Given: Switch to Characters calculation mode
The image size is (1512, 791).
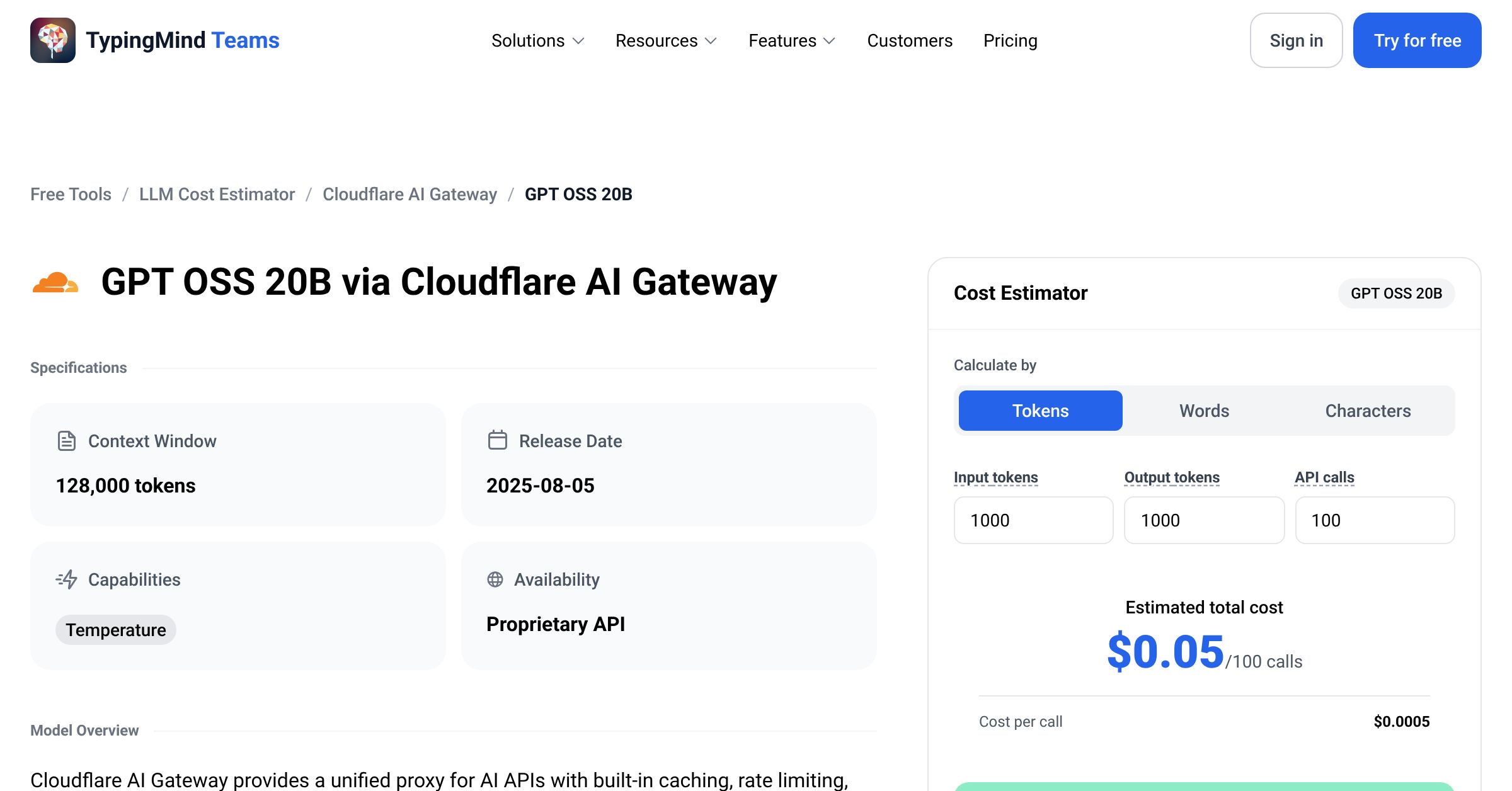Looking at the screenshot, I should click(1368, 411).
